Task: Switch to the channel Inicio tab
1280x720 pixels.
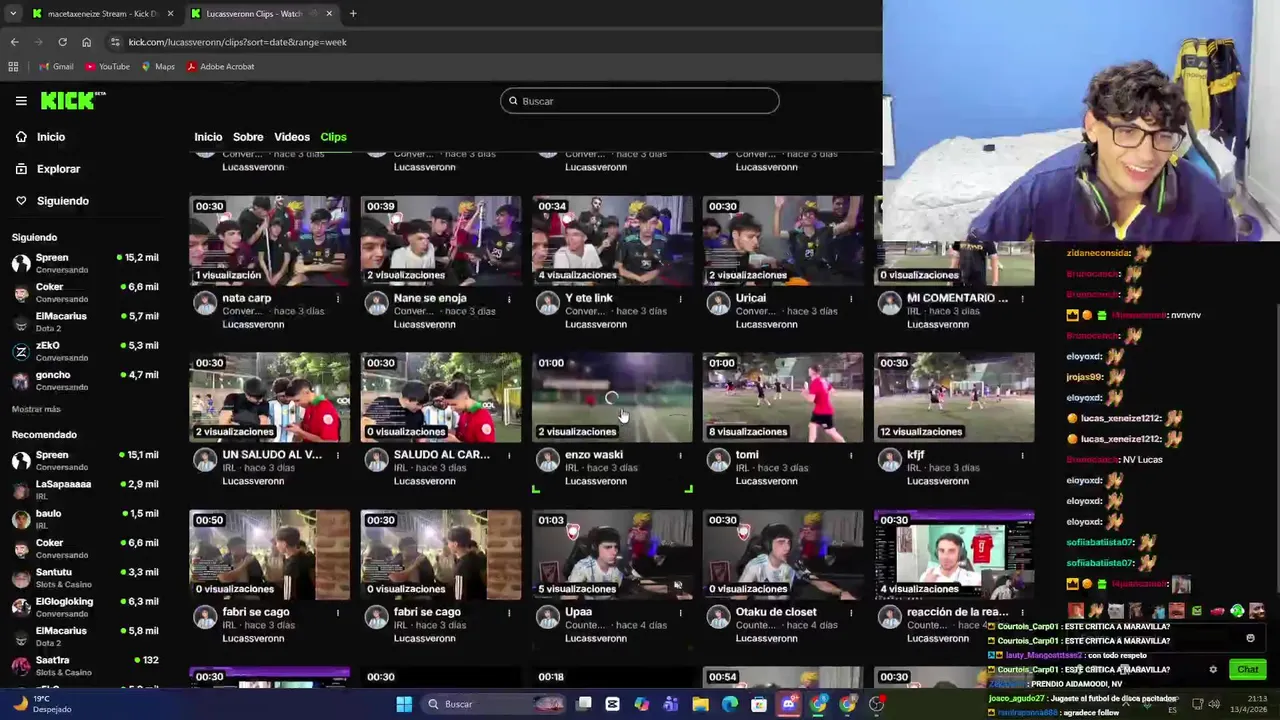Action: coord(208,137)
